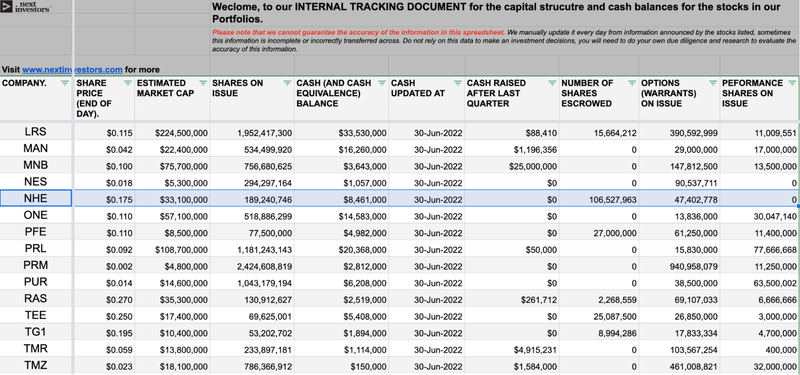Select company cell TMR

pos(35,349)
